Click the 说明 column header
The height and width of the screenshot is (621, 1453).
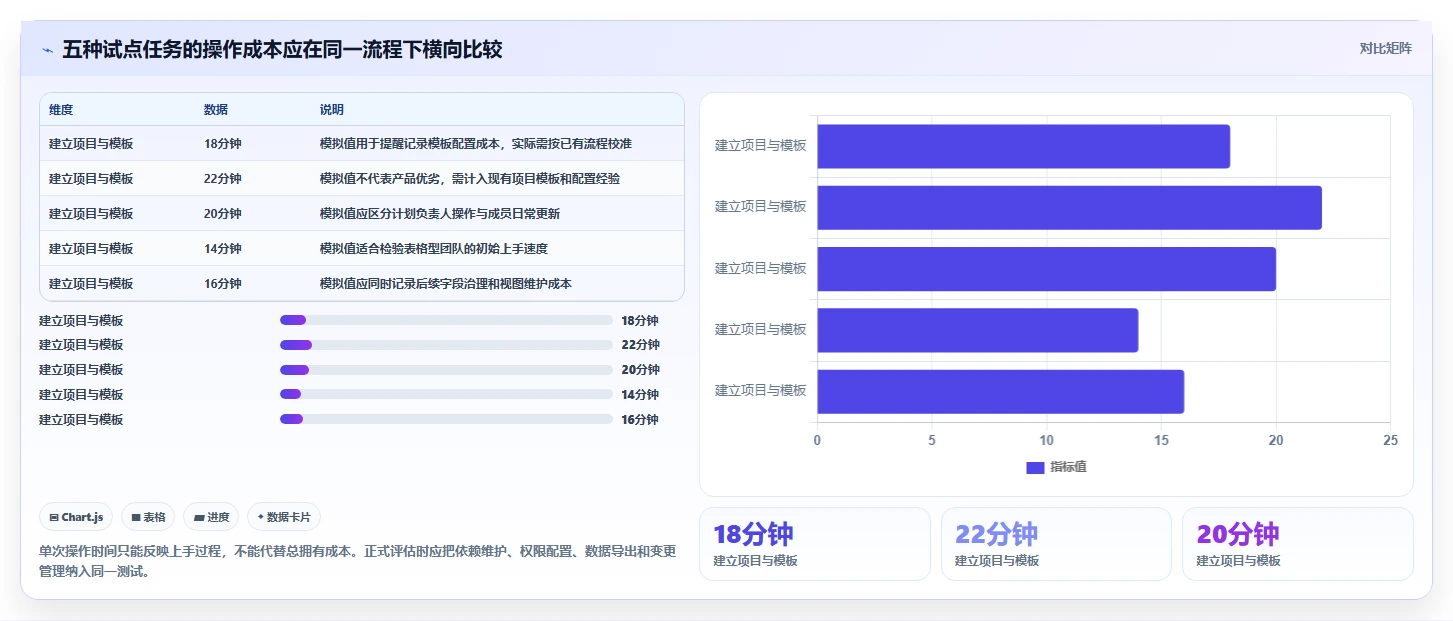pos(332,109)
